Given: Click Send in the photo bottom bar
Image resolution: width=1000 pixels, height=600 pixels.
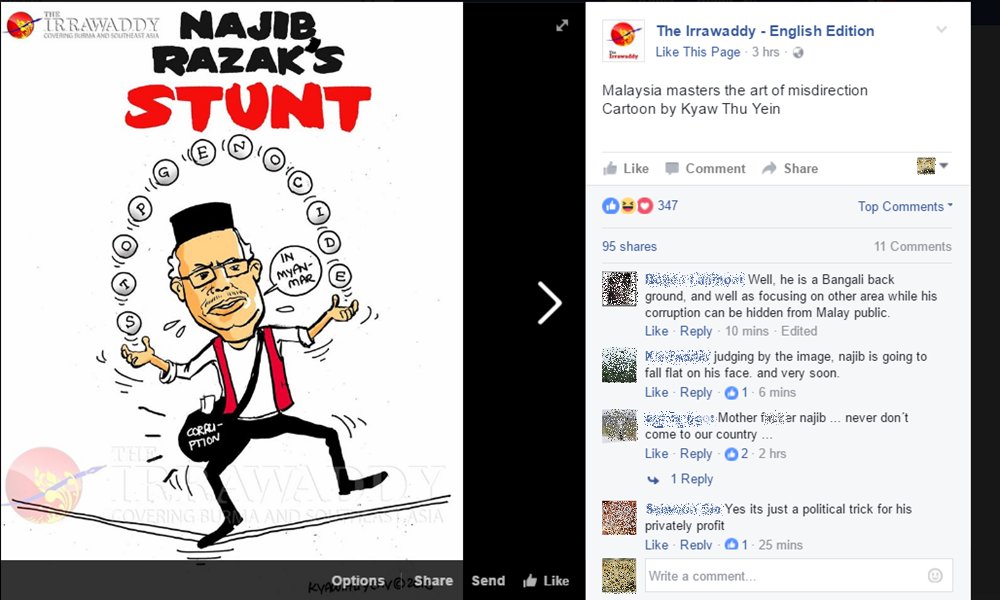Looking at the screenshot, I should coord(488,581).
